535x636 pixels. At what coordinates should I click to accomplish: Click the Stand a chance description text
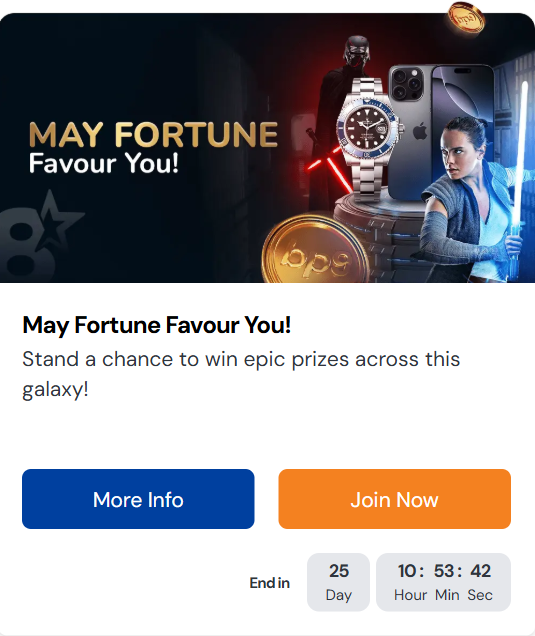point(241,374)
